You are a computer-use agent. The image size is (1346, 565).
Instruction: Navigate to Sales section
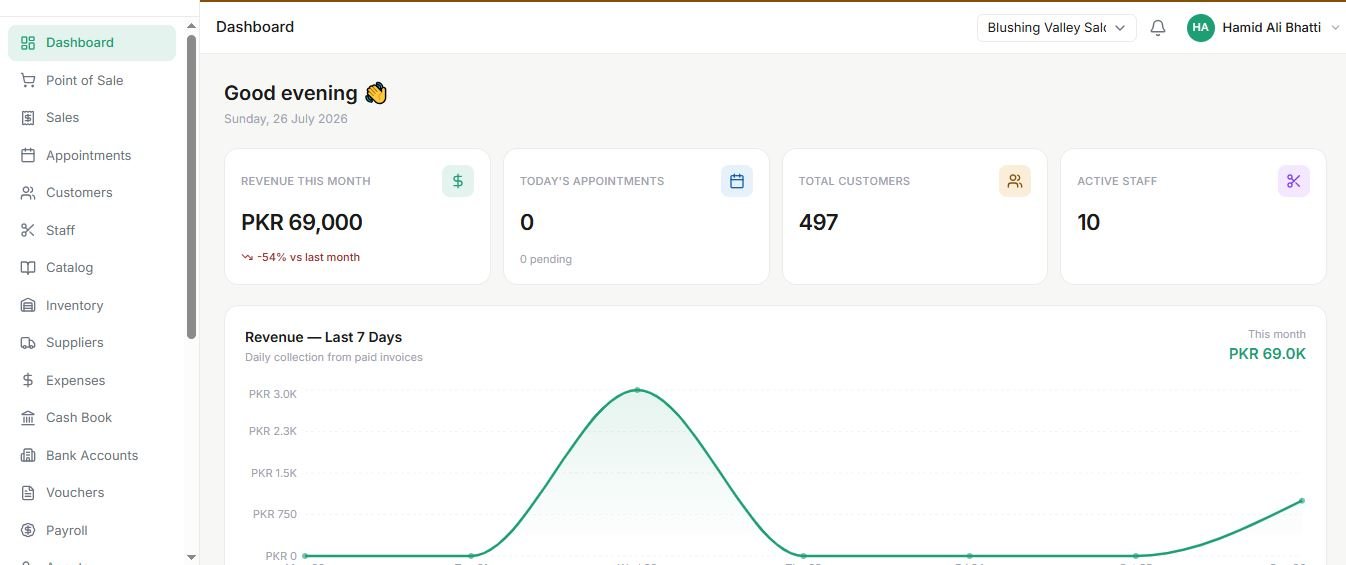92,118
